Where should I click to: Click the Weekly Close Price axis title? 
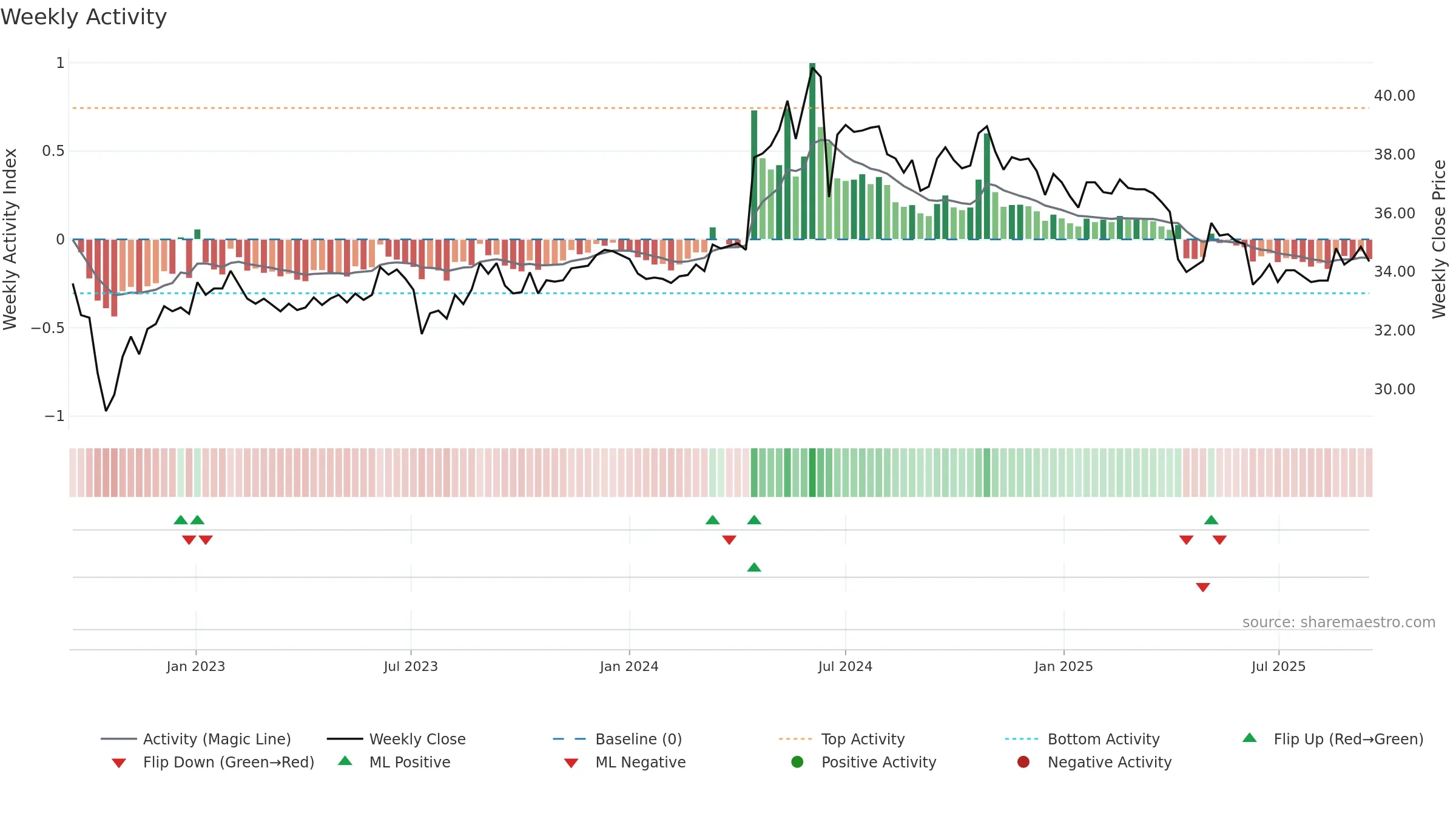1439,239
